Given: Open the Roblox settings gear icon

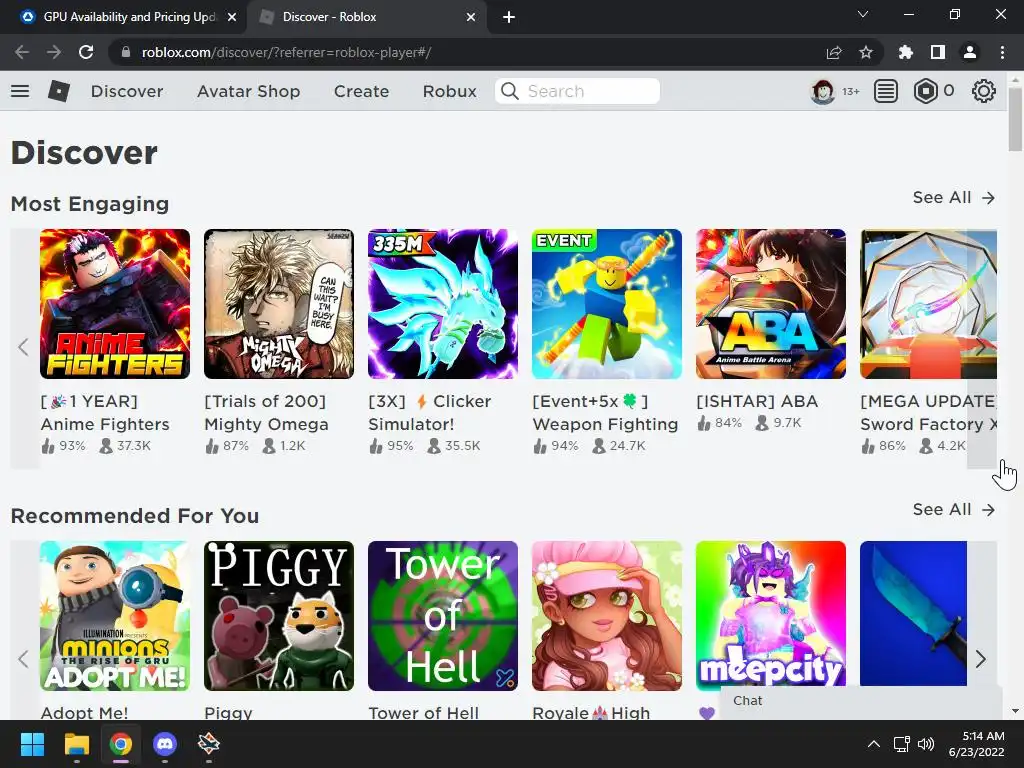Looking at the screenshot, I should coord(984,91).
